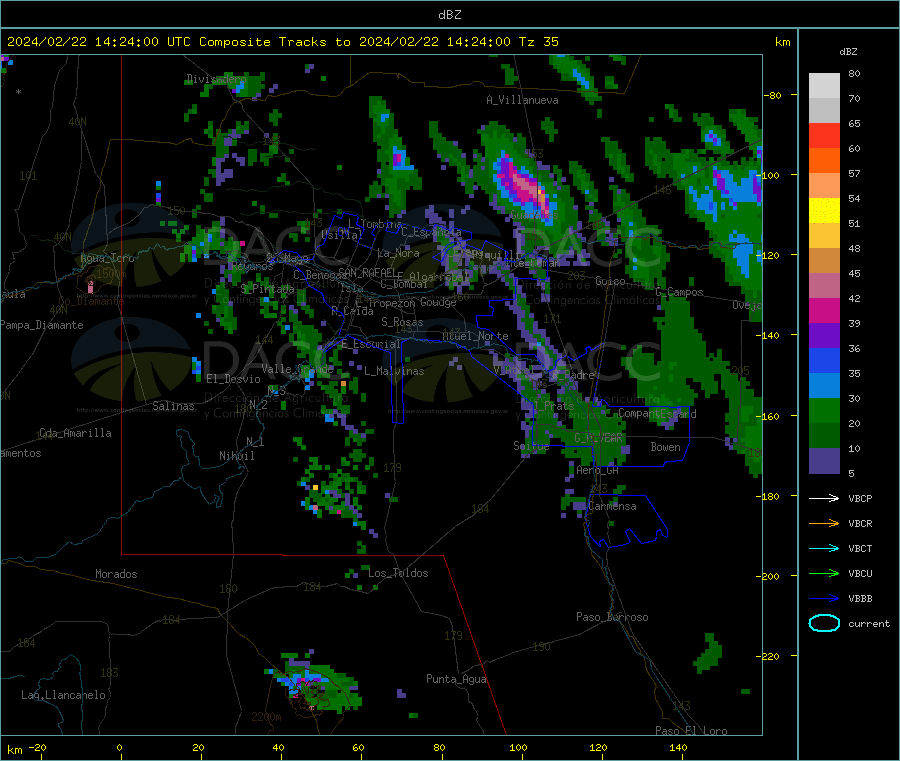Image resolution: width=900 pixels, height=761 pixels.
Task: Click the 'Guico' map label
Action: 610,281
